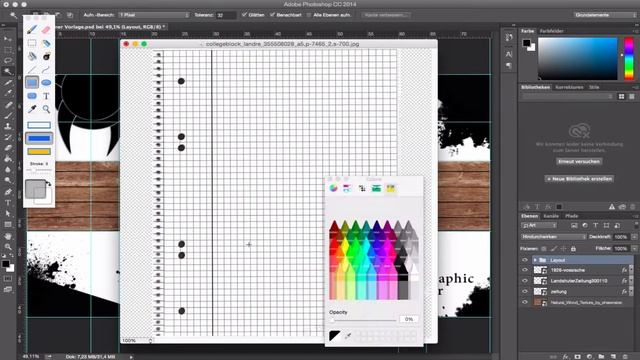Select the pink eraser tool in palette
The height and width of the screenshot is (360, 640).
pos(46,30)
